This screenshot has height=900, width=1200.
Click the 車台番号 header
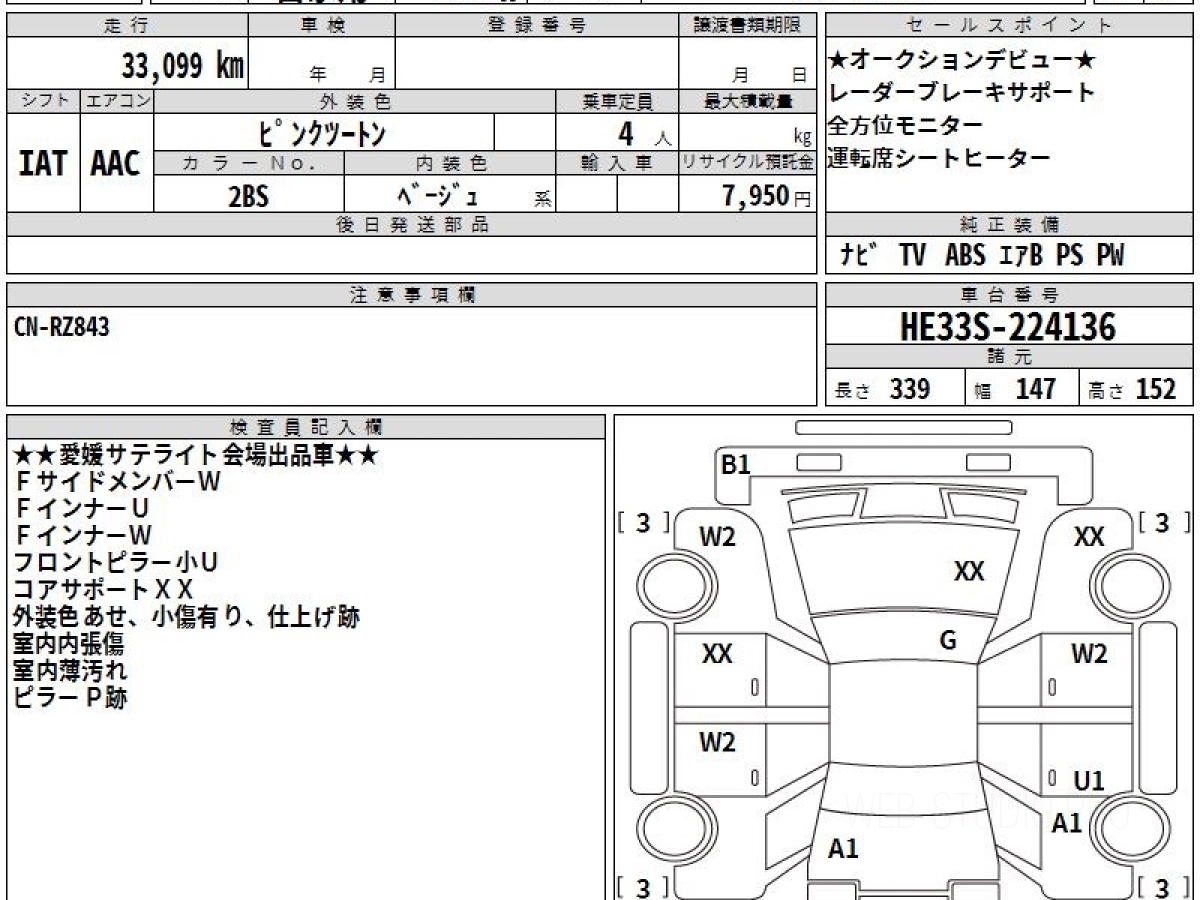pyautogui.click(x=1009, y=295)
